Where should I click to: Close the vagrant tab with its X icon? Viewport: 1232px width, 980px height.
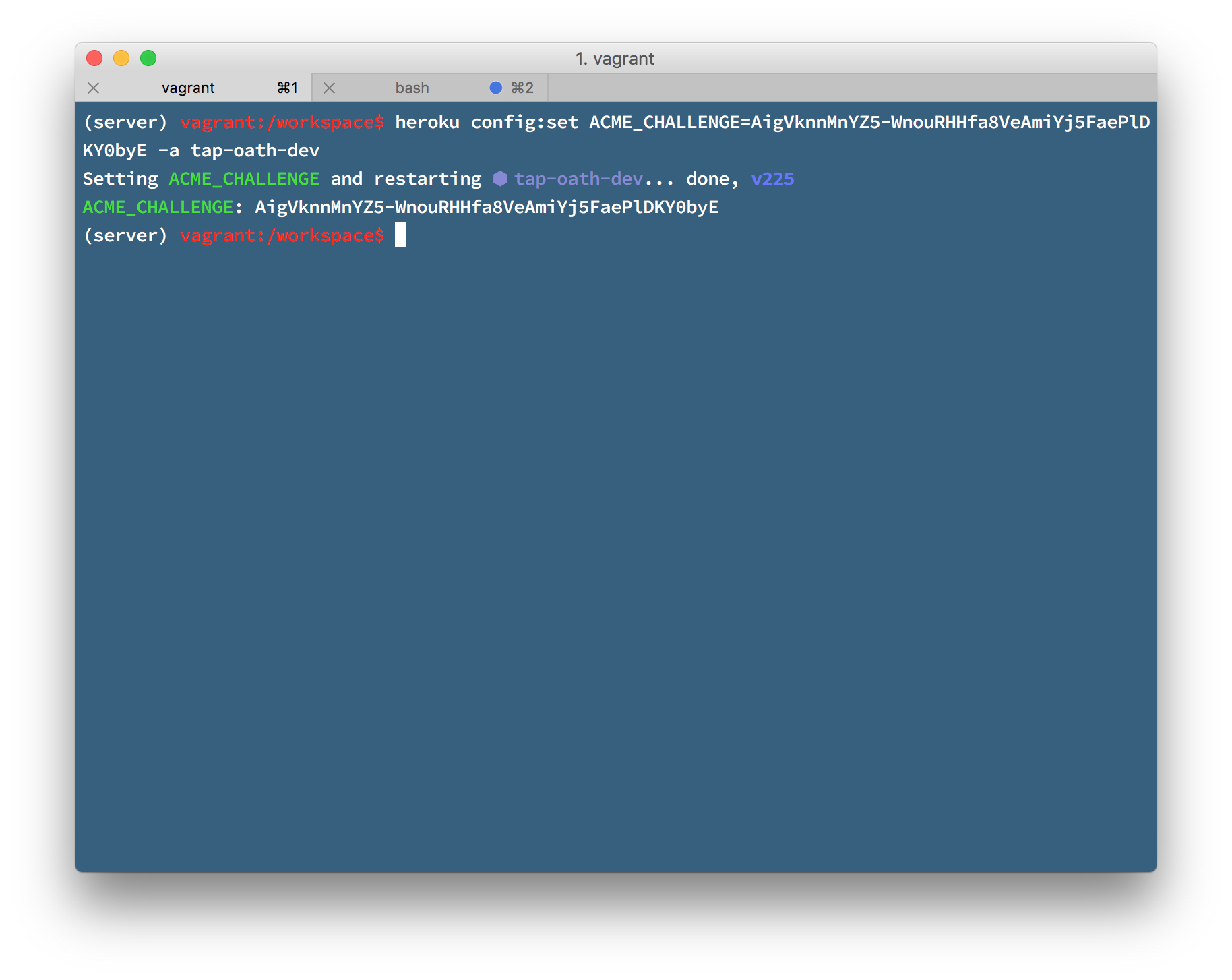coord(94,88)
